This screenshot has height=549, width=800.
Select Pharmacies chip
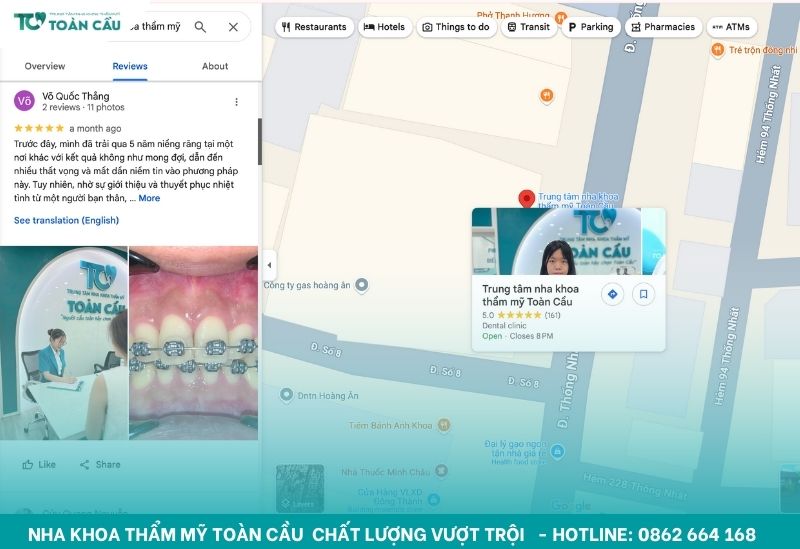click(x=663, y=27)
